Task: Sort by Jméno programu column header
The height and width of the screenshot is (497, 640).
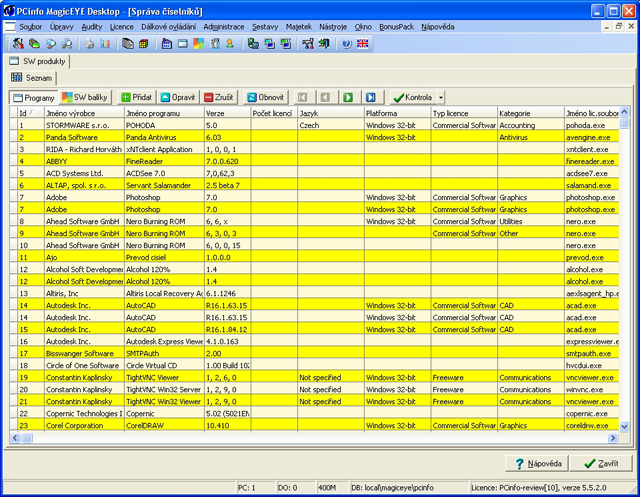Action: click(164, 113)
